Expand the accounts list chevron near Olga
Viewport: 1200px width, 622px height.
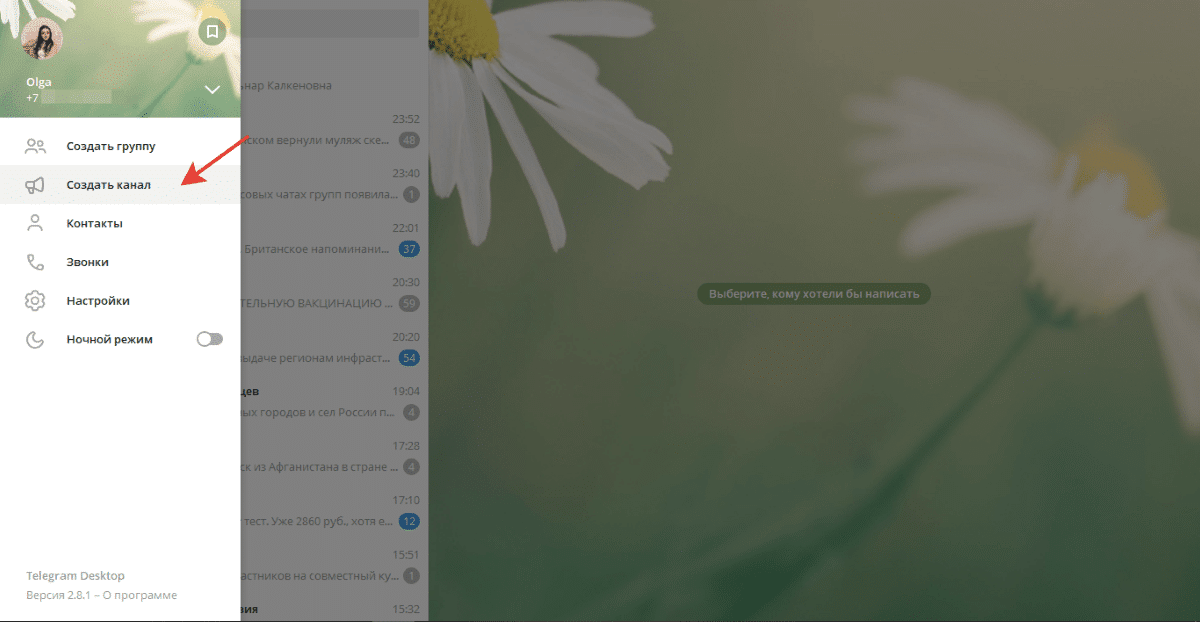pos(212,90)
